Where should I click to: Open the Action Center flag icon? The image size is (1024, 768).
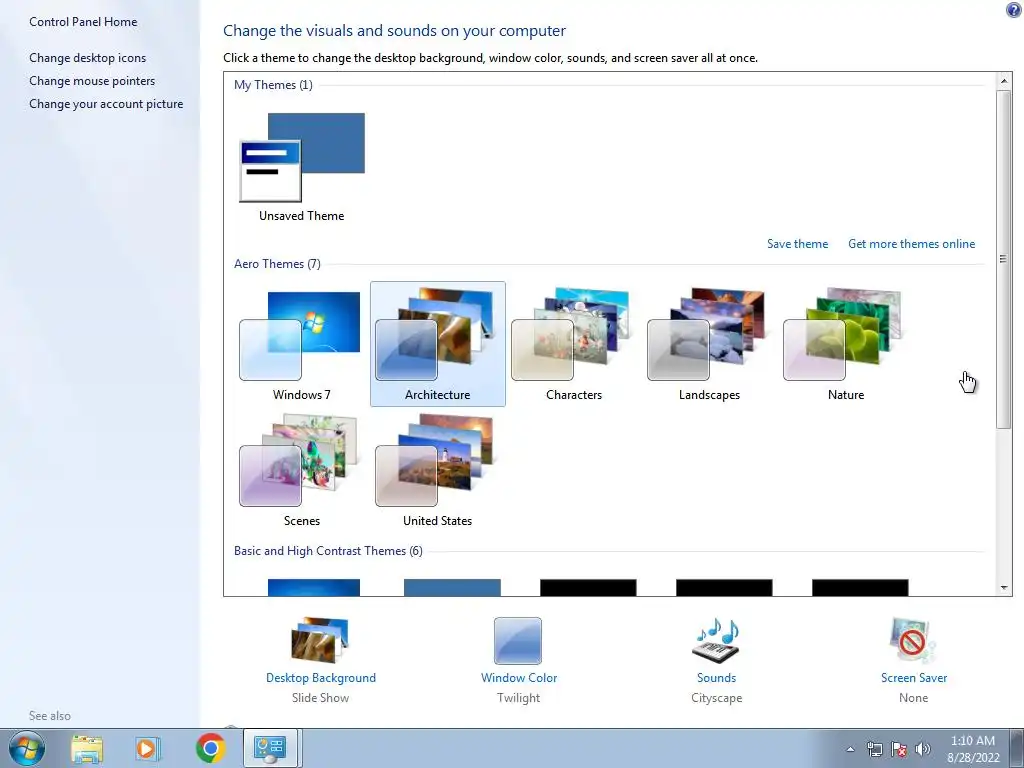[899, 749]
